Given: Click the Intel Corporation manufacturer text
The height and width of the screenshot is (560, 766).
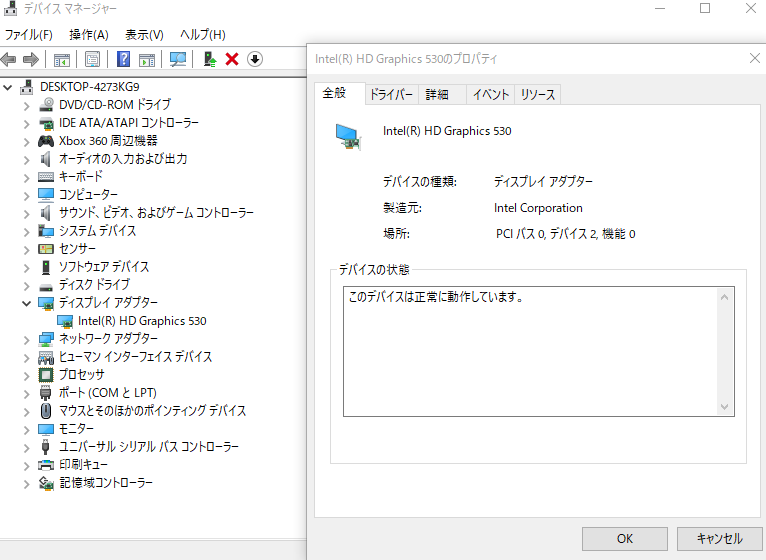Looking at the screenshot, I should 538,208.
